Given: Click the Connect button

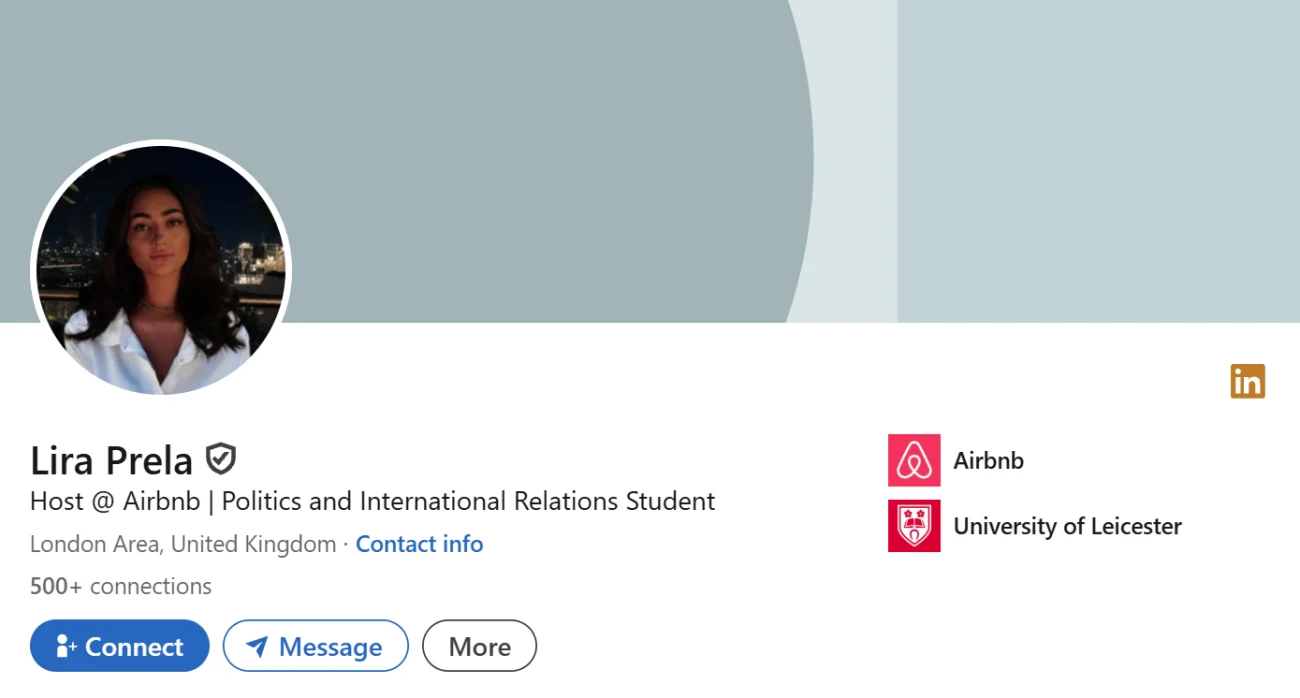Looking at the screenshot, I should [x=120, y=646].
